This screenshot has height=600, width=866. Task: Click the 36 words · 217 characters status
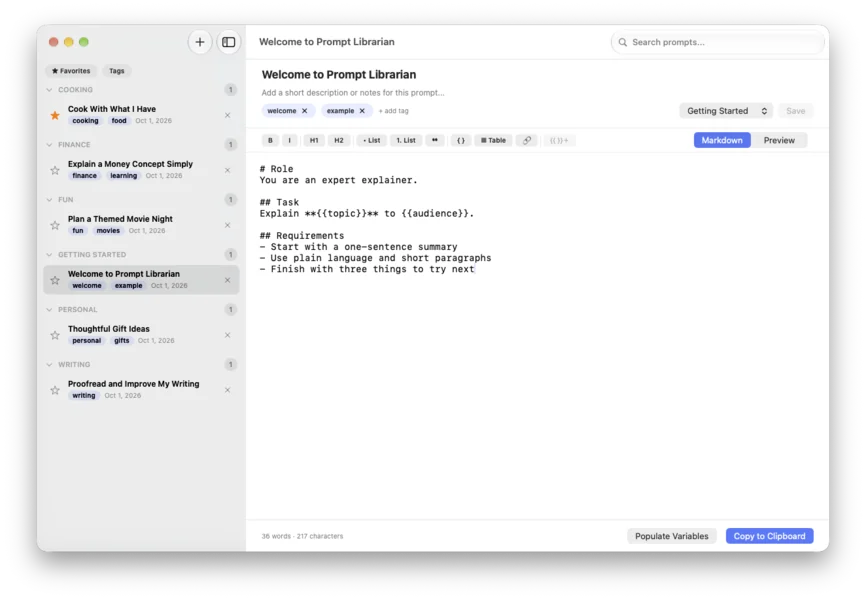coord(302,536)
